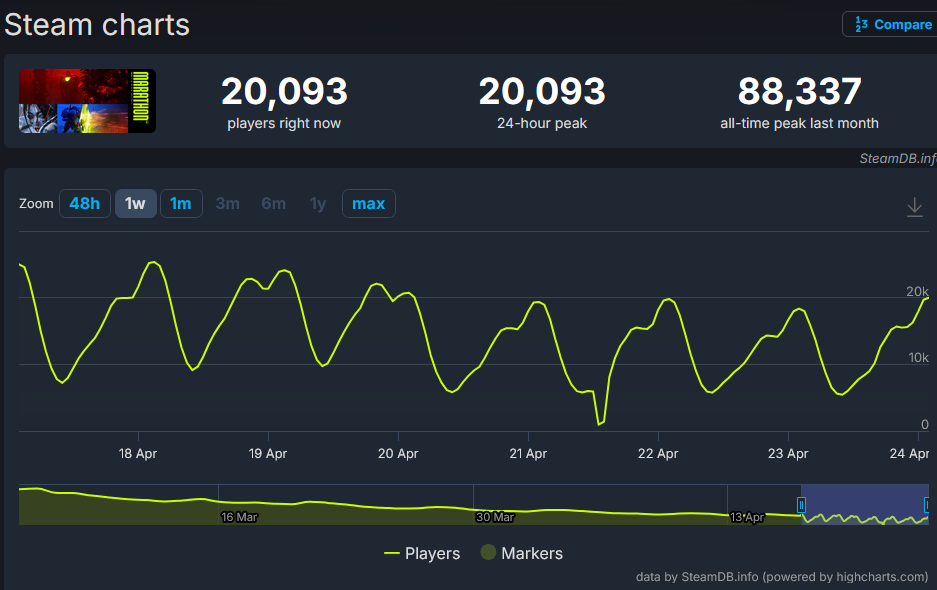Click the chart download menu icon
Screen dimensions: 937x590
pos(914,207)
